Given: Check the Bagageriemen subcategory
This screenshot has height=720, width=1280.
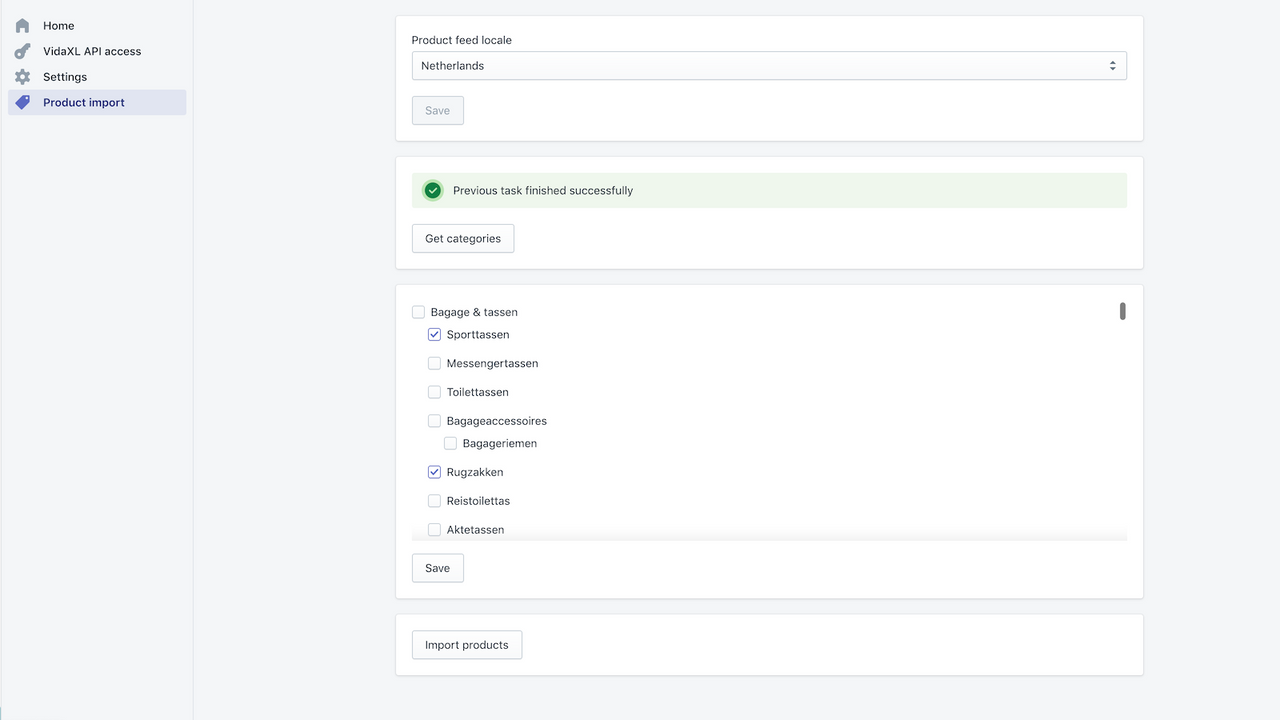Looking at the screenshot, I should [x=450, y=442].
